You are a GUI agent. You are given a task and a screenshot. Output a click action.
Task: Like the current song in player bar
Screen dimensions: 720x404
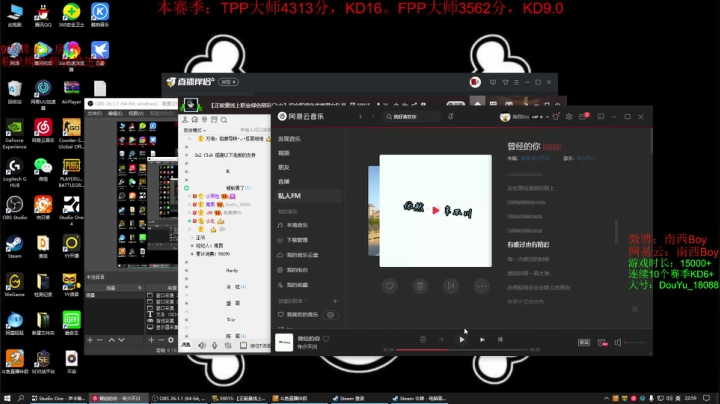[x=326, y=339]
